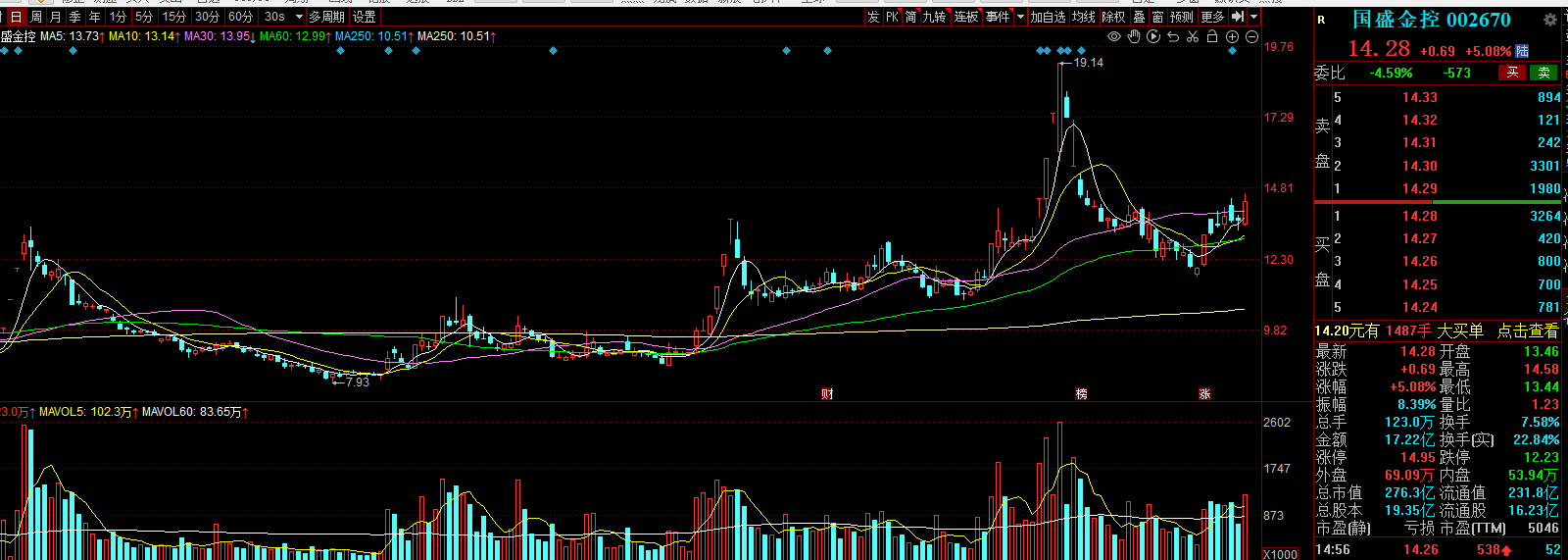Switch chart to 年 yearly period
The height and width of the screenshot is (560, 1568).
point(95,17)
